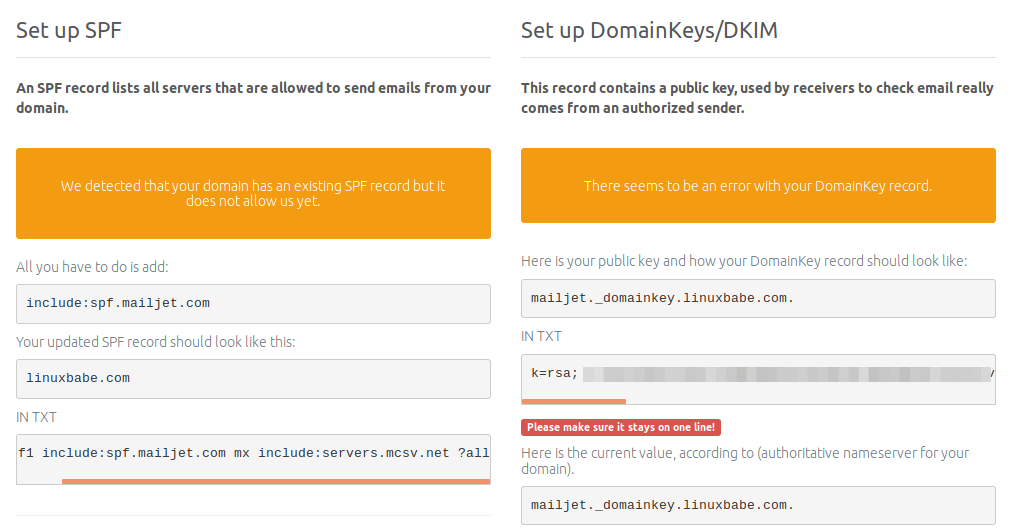Click the 'Here is your public key' instruction text

pyautogui.click(x=743, y=261)
